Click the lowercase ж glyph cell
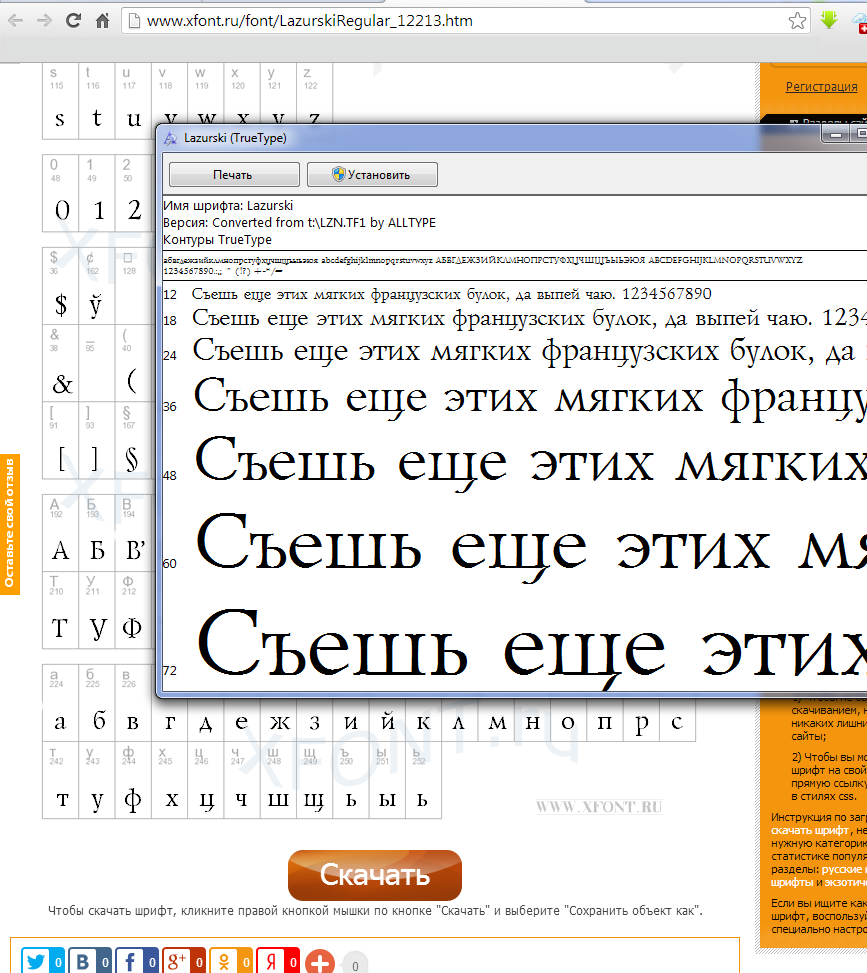 pyautogui.click(x=278, y=718)
